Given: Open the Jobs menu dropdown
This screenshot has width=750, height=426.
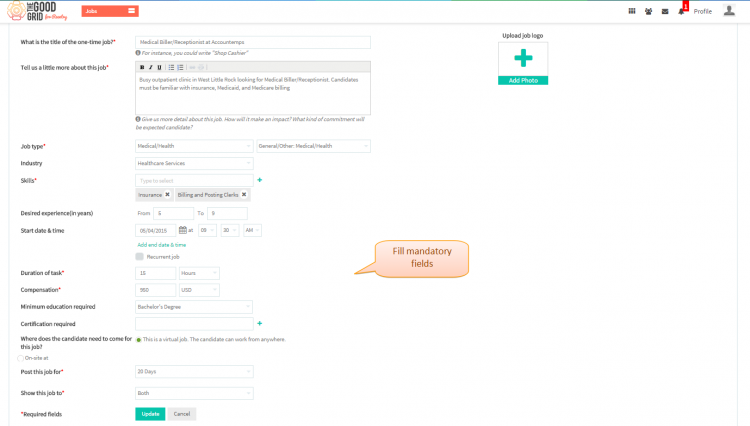Looking at the screenshot, I should (110, 11).
